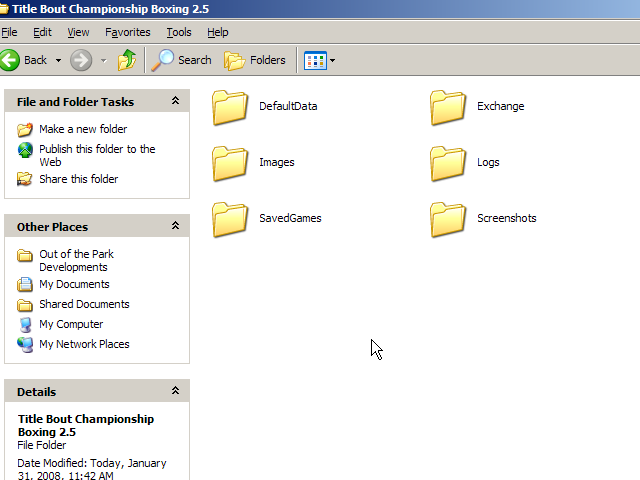Open the Edit menu
The width and height of the screenshot is (640, 480).
42,32
